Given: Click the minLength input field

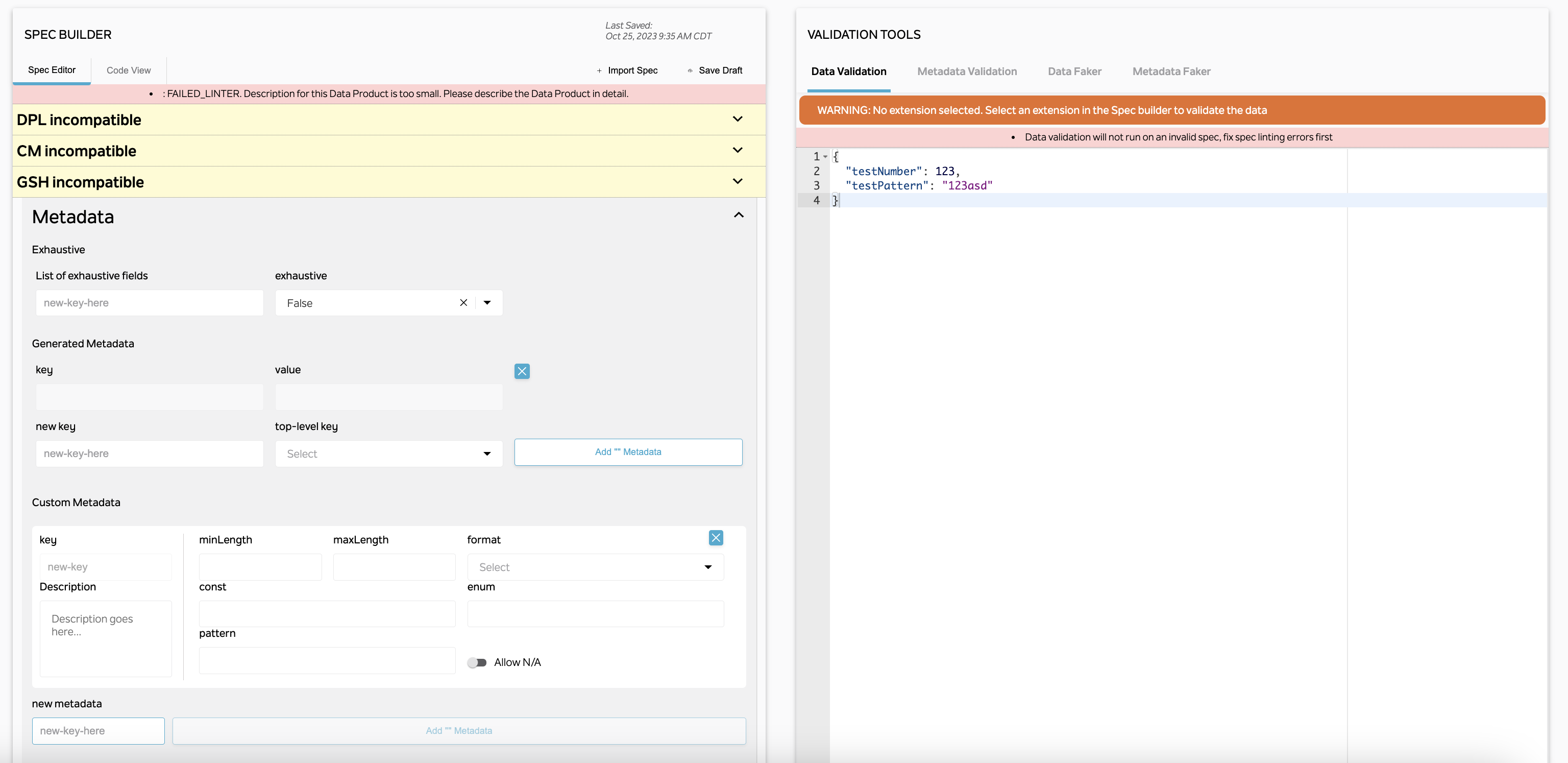Looking at the screenshot, I should point(260,567).
